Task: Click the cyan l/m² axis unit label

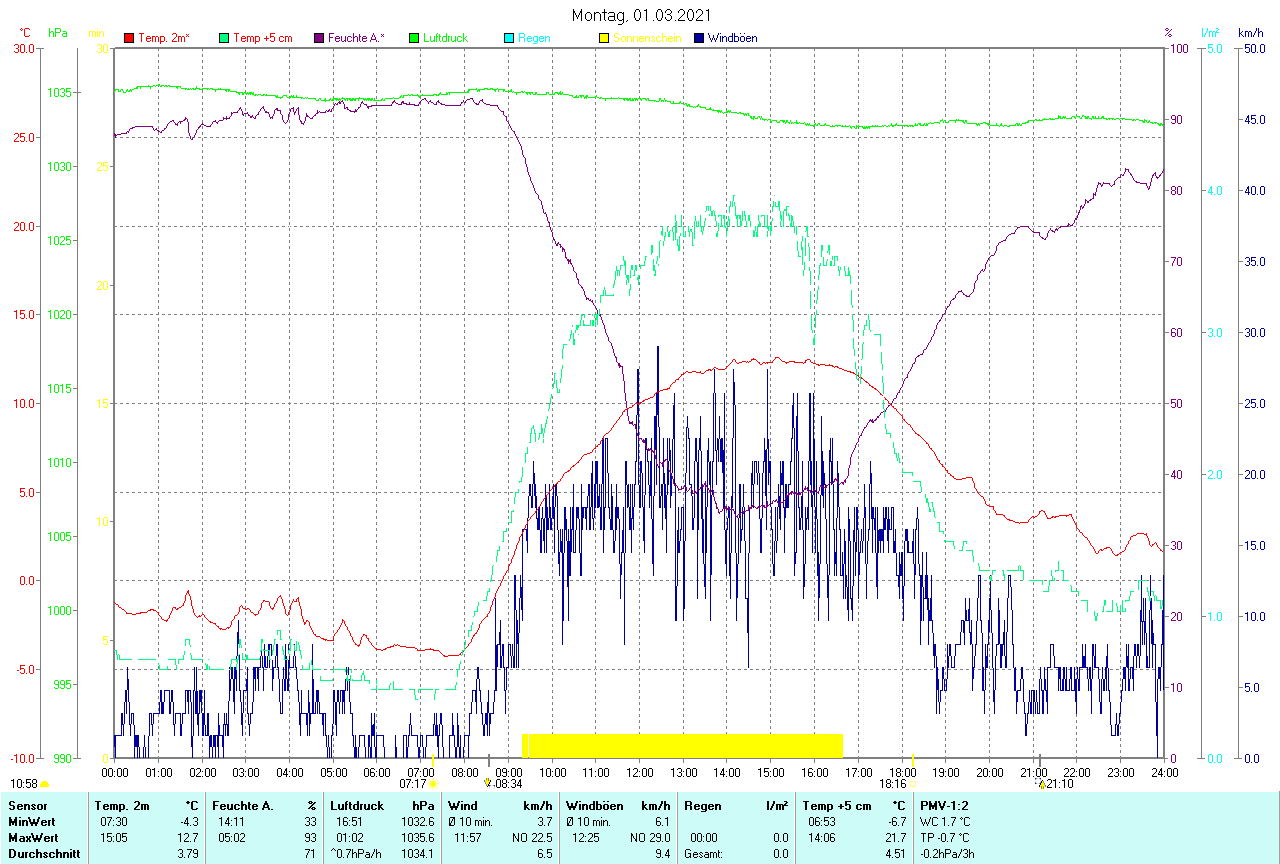Action: coord(1210,32)
